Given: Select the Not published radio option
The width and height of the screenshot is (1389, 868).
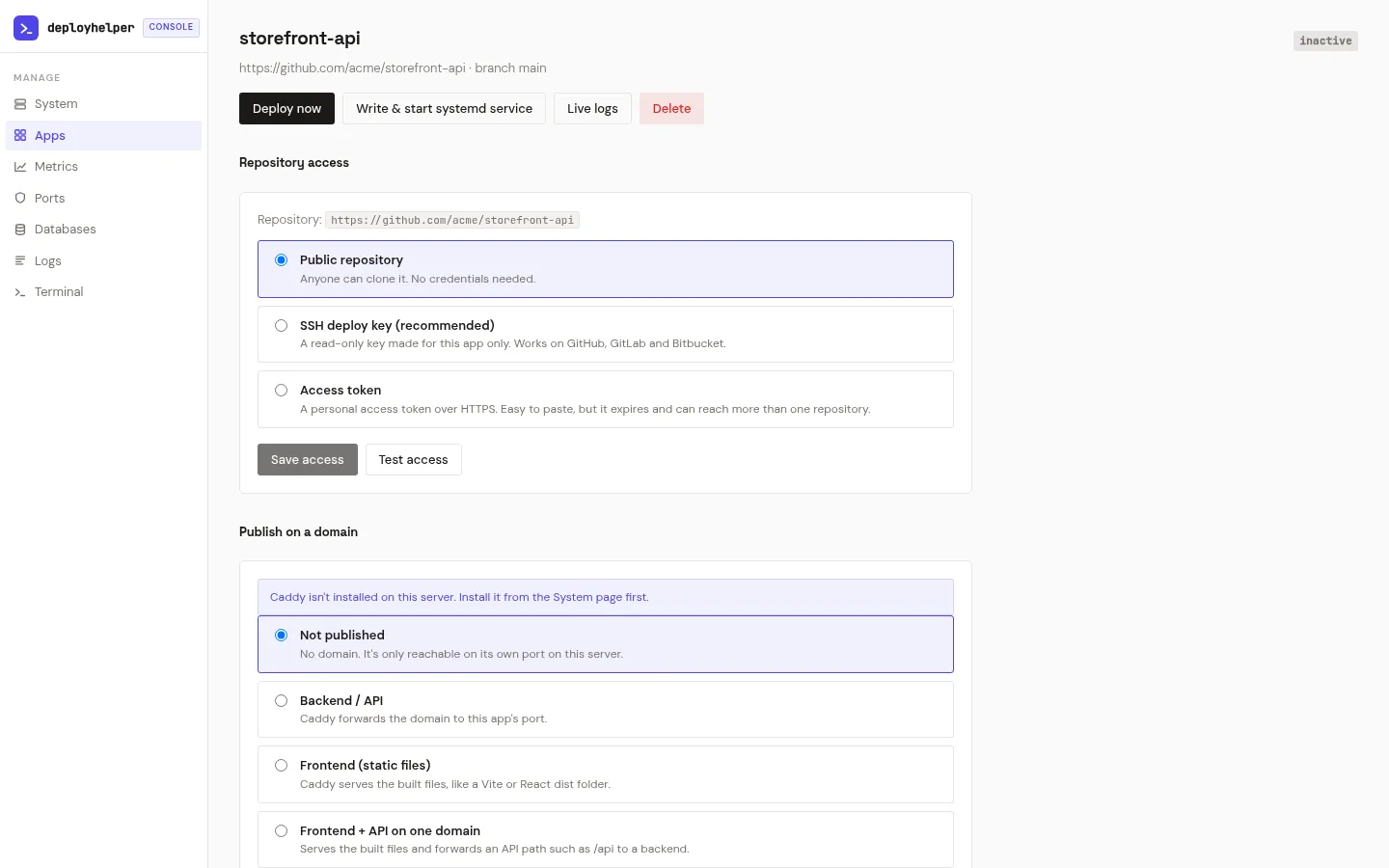Looking at the screenshot, I should [282, 636].
